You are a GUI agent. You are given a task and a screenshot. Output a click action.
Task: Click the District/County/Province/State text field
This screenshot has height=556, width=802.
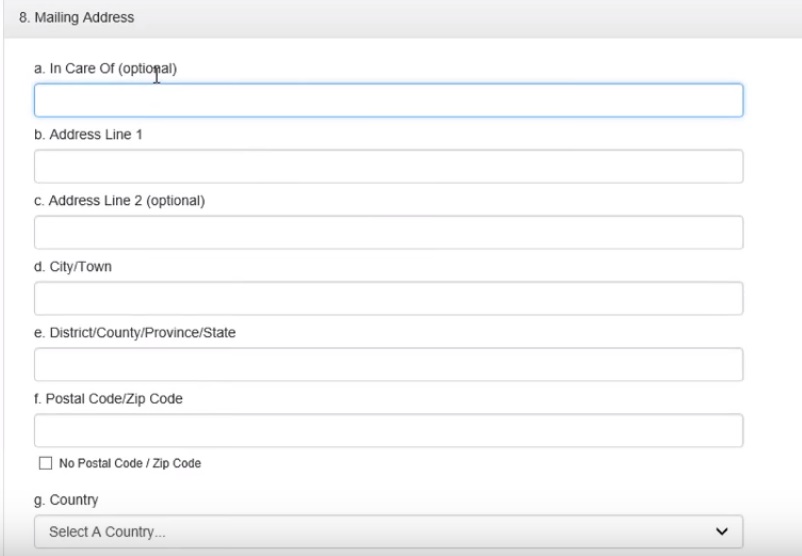tap(388, 364)
